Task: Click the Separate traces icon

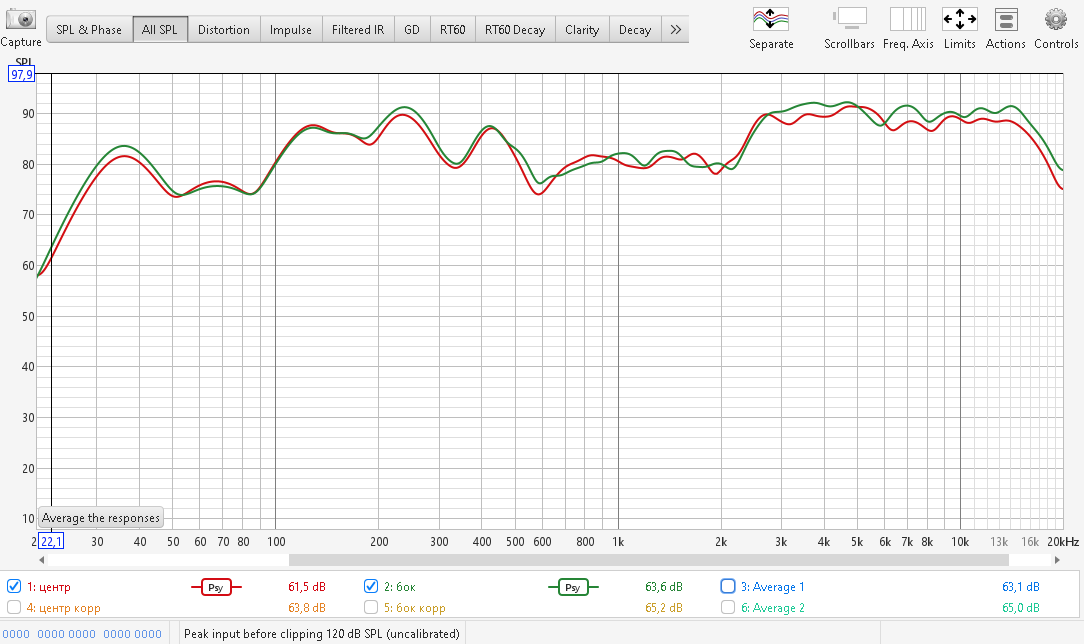Action: tap(771, 19)
